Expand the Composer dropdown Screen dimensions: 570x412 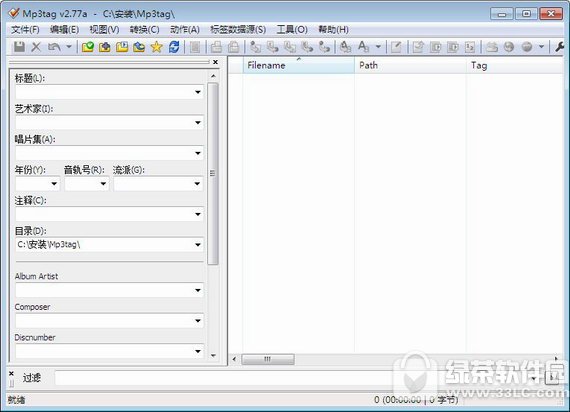click(198, 321)
